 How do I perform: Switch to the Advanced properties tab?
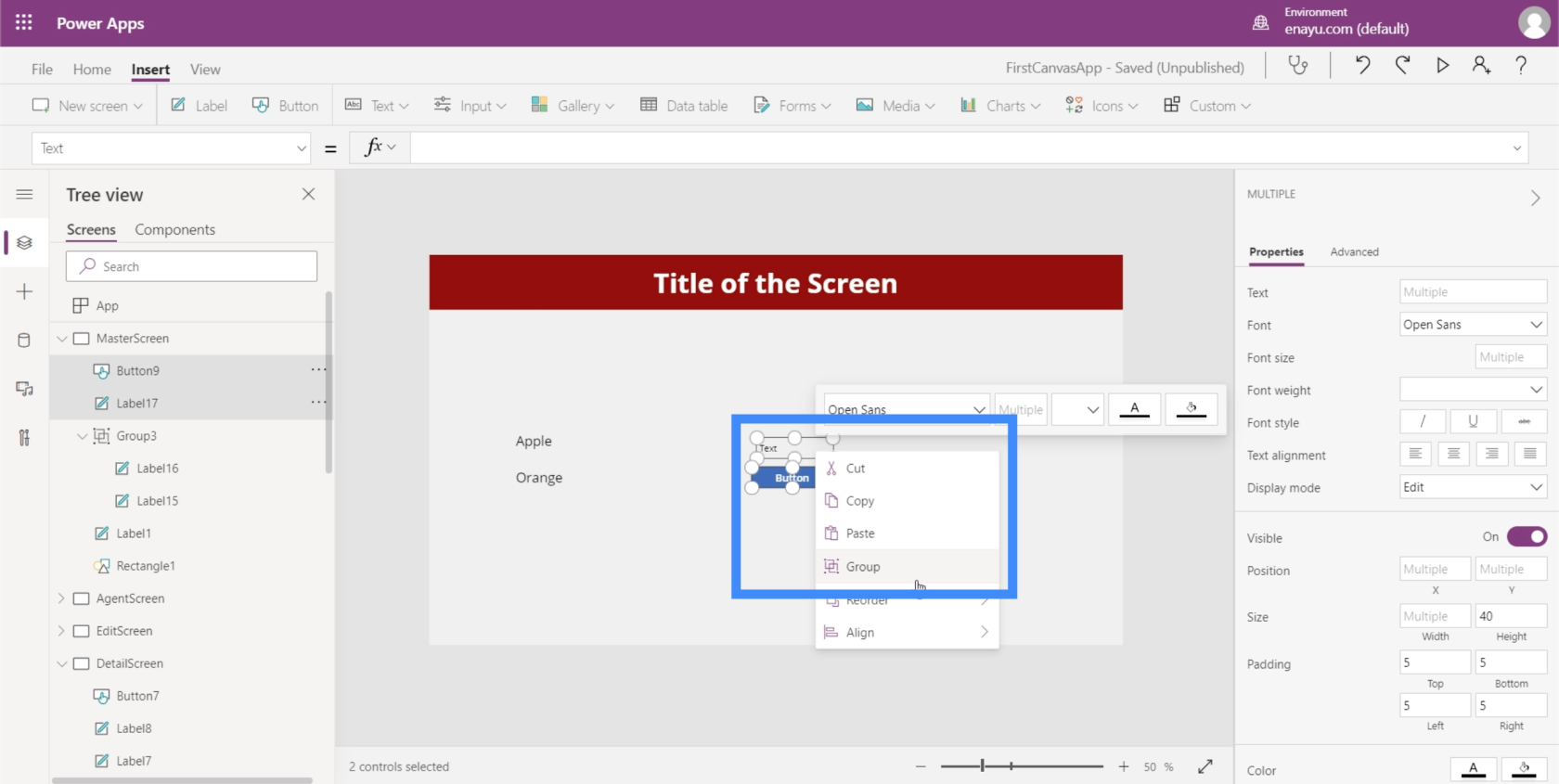pyautogui.click(x=1354, y=251)
